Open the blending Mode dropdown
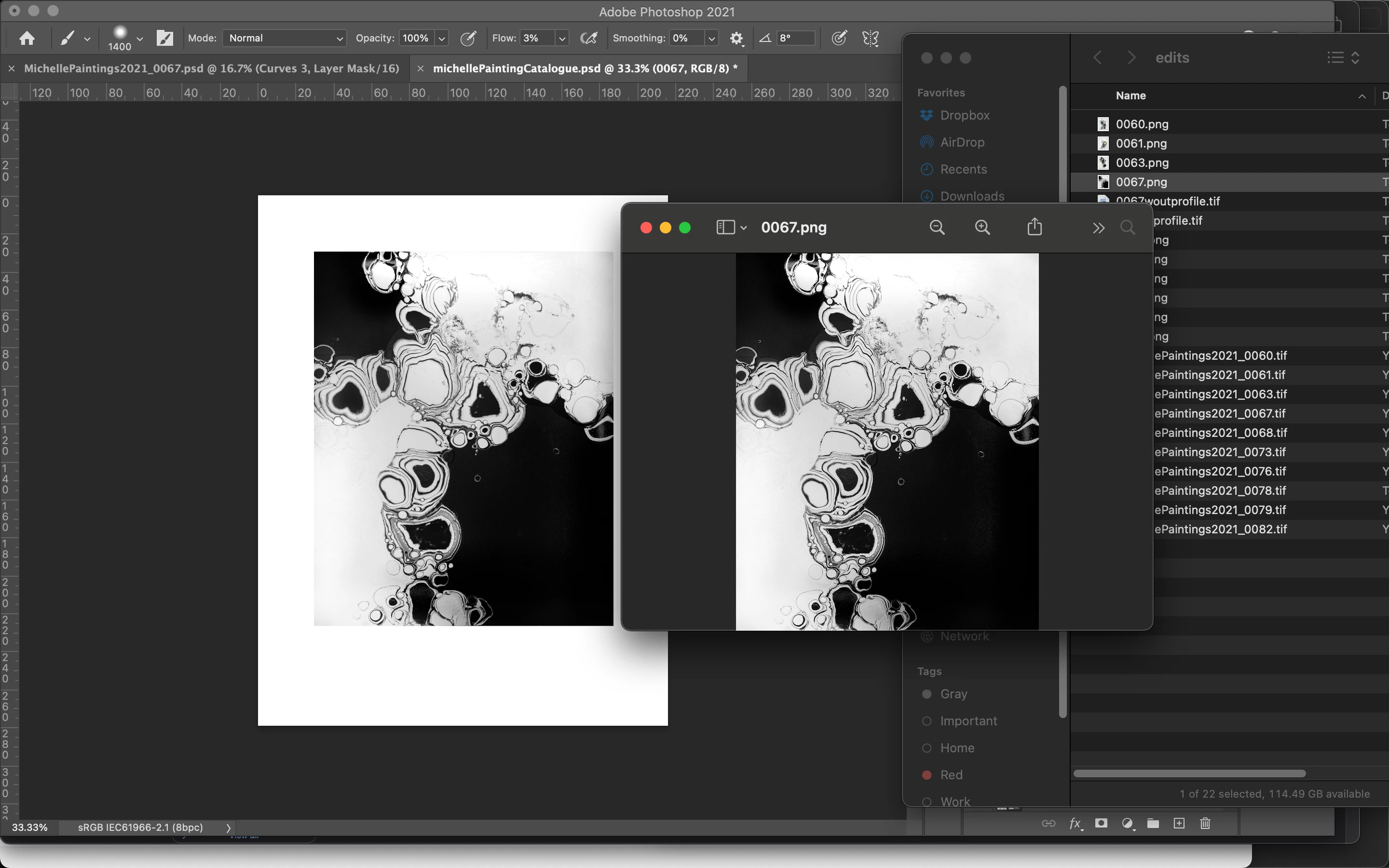The height and width of the screenshot is (868, 1389). coord(284,39)
